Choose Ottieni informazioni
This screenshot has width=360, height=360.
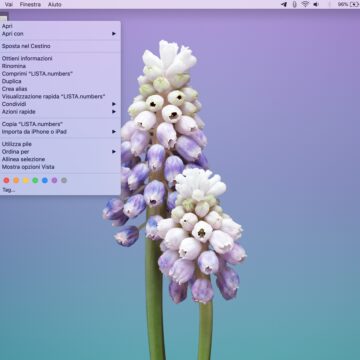pos(60,58)
